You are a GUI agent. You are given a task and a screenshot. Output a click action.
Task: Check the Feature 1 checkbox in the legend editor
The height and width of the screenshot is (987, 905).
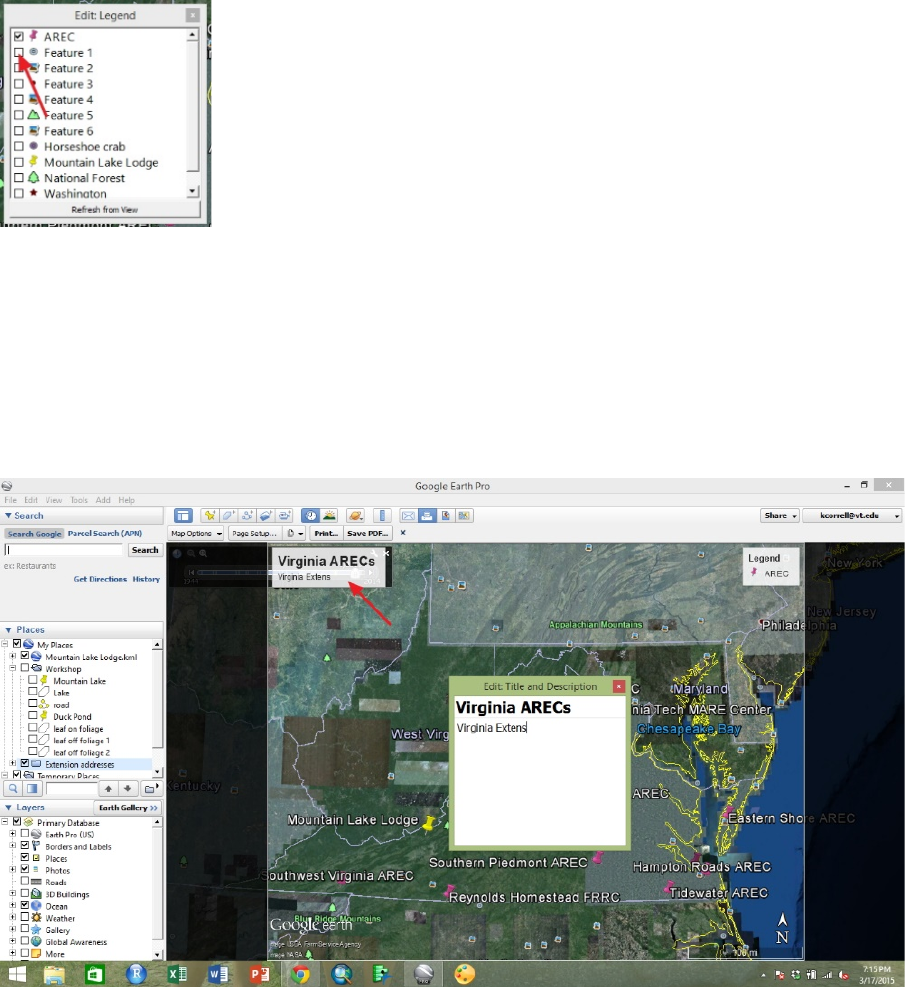pos(19,52)
